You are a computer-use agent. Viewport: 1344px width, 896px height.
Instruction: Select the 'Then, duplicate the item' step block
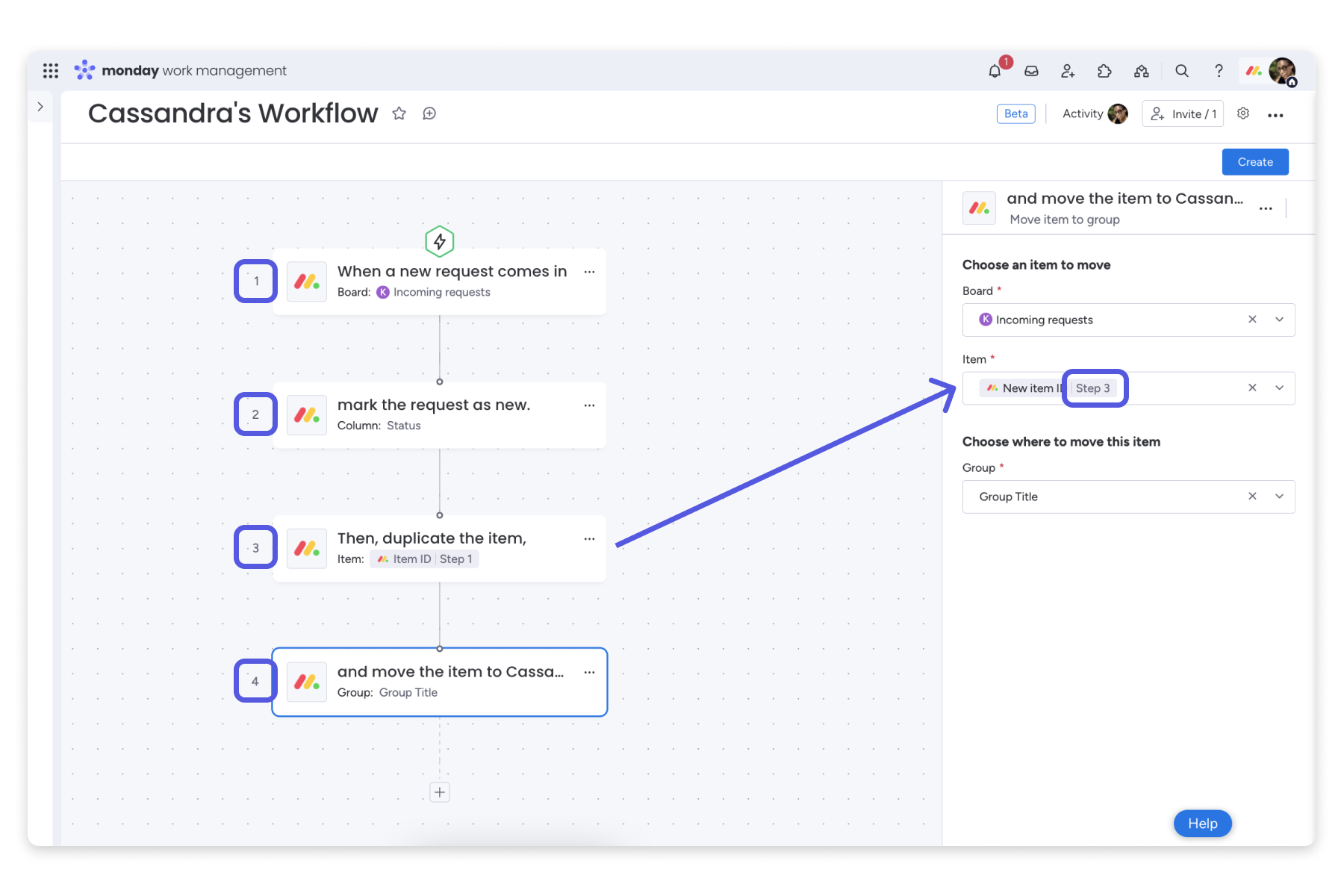(439, 547)
